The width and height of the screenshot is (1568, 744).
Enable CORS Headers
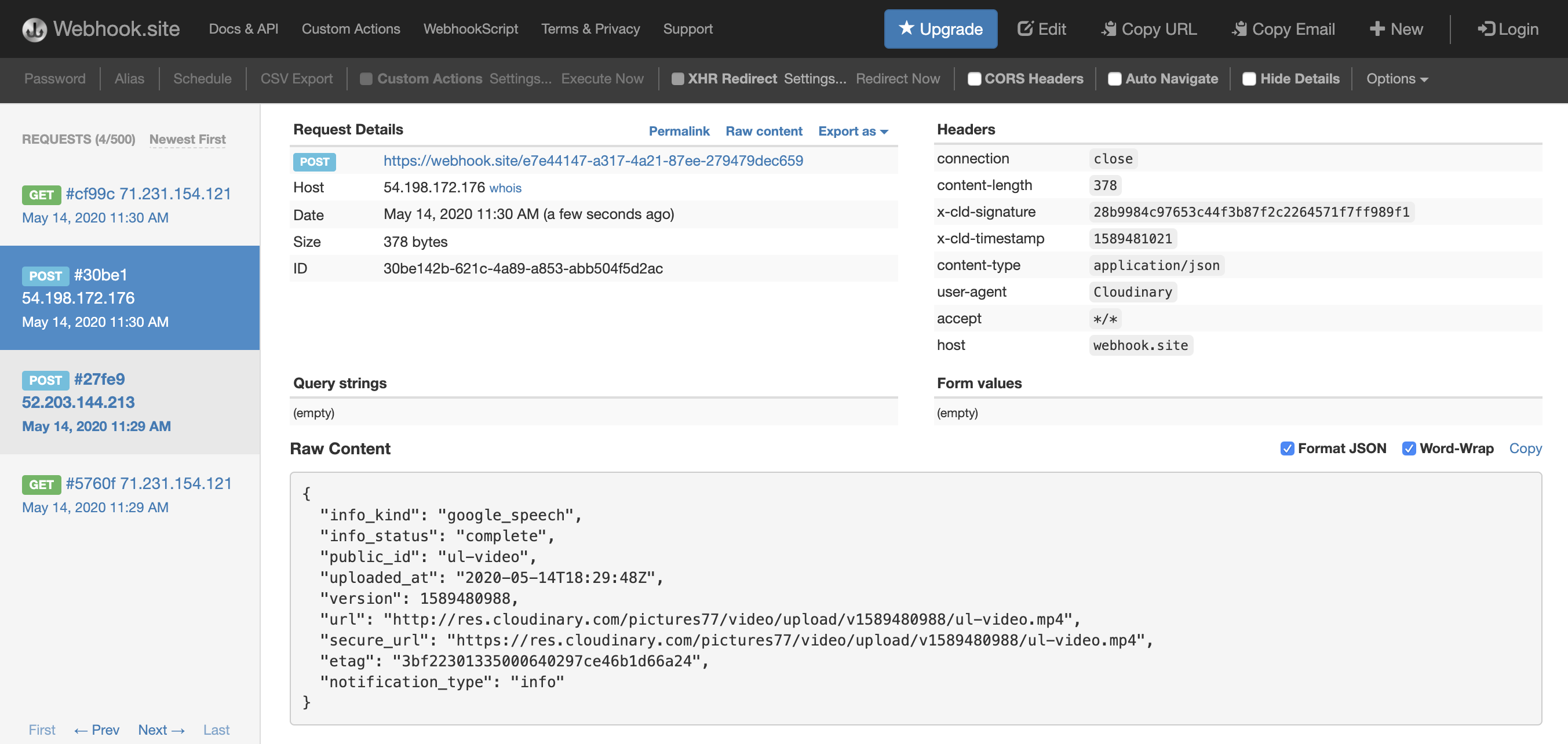(975, 79)
